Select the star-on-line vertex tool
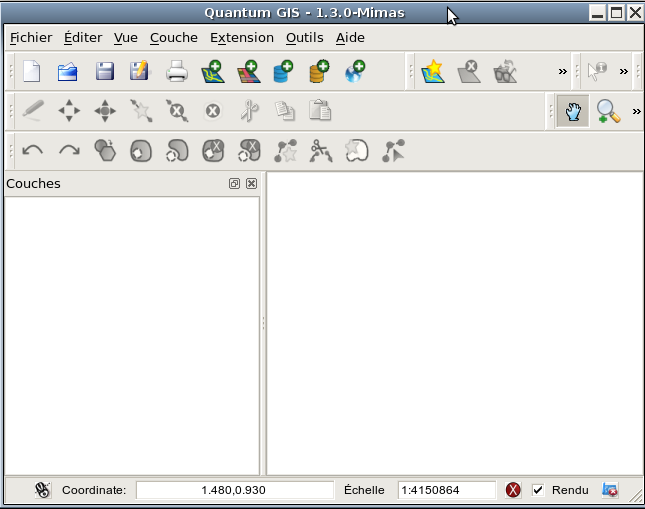 pos(141,111)
